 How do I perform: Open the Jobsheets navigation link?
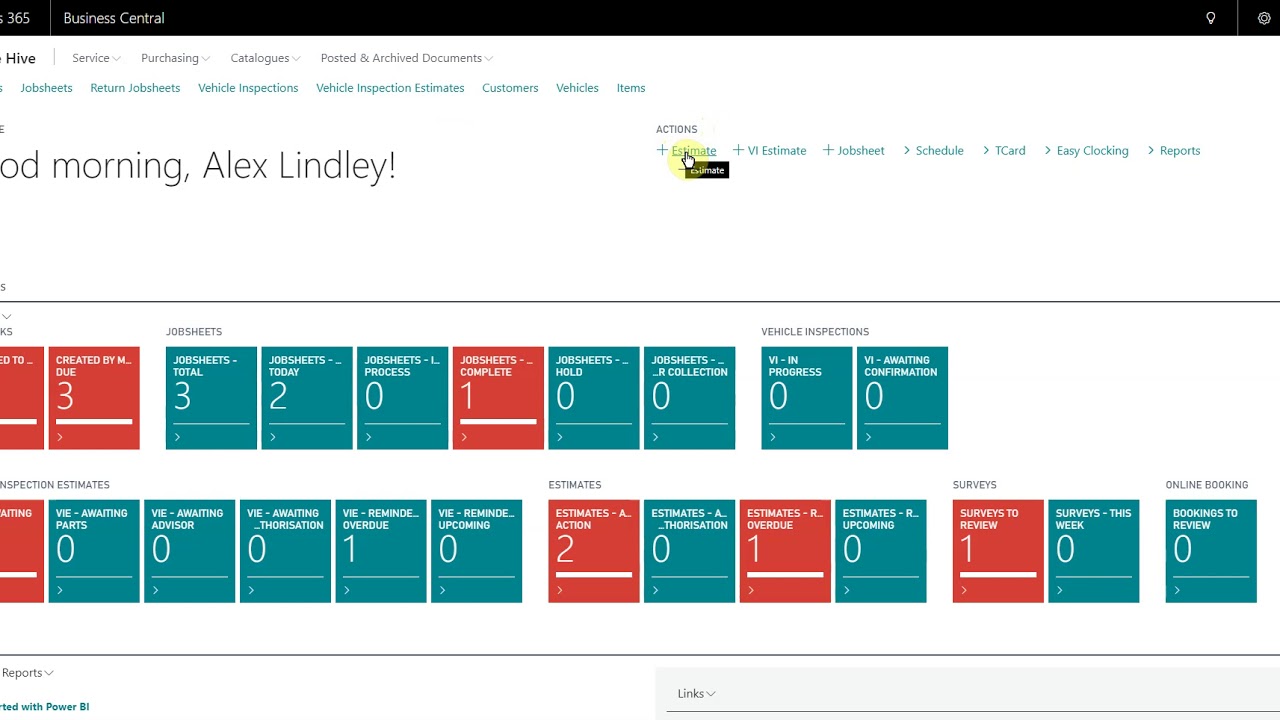click(46, 88)
